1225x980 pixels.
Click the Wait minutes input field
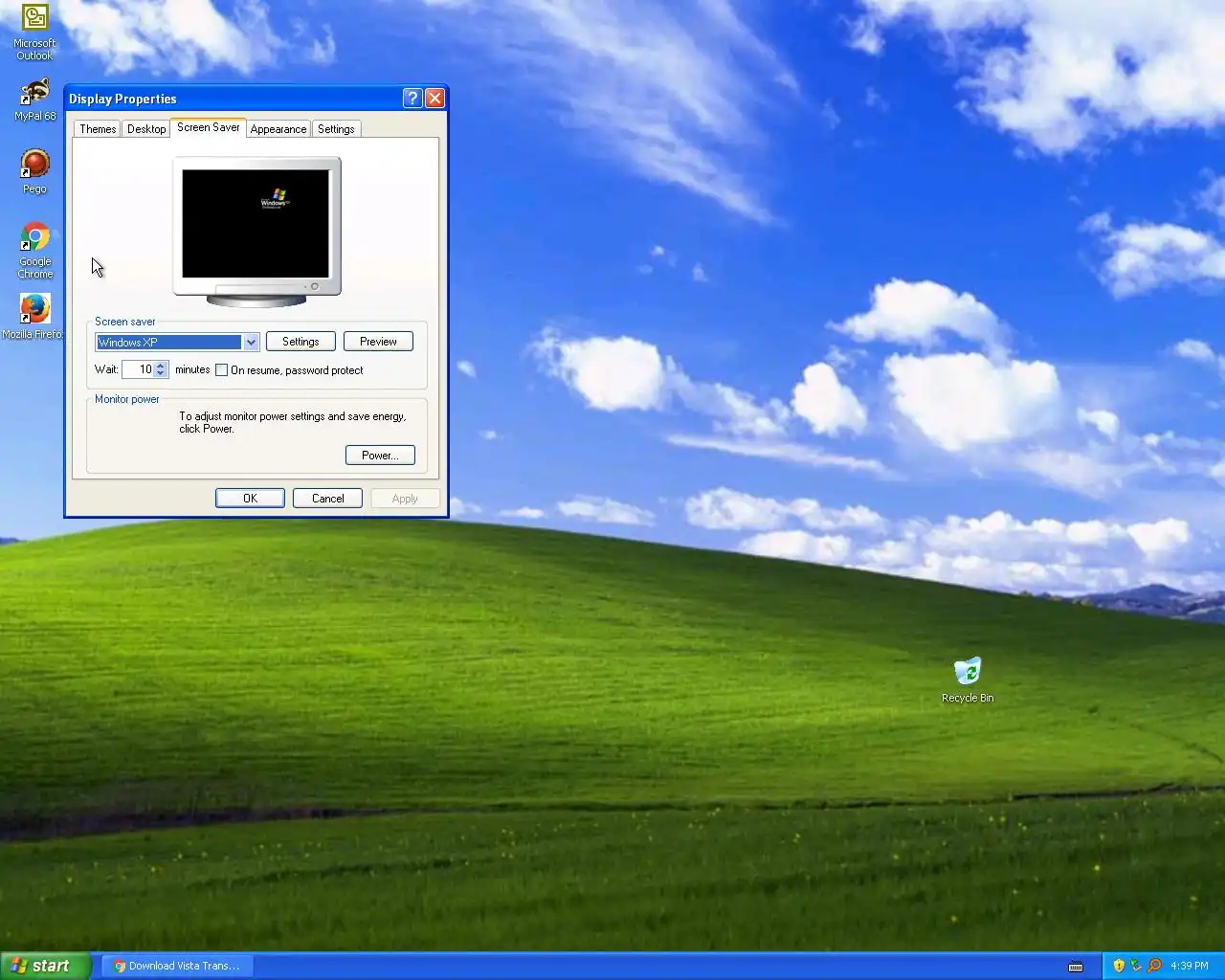138,369
